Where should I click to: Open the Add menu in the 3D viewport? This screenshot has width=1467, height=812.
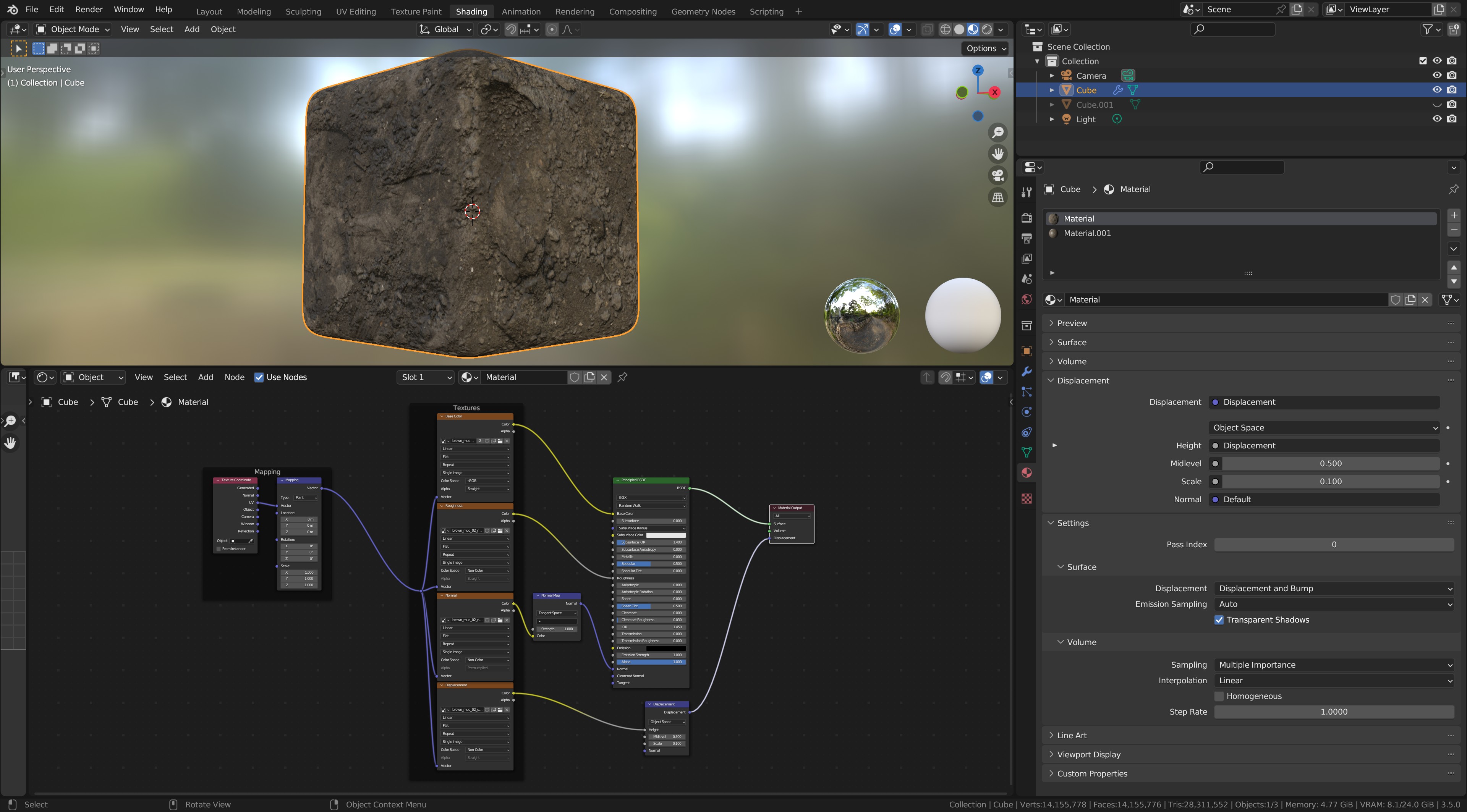(x=191, y=29)
